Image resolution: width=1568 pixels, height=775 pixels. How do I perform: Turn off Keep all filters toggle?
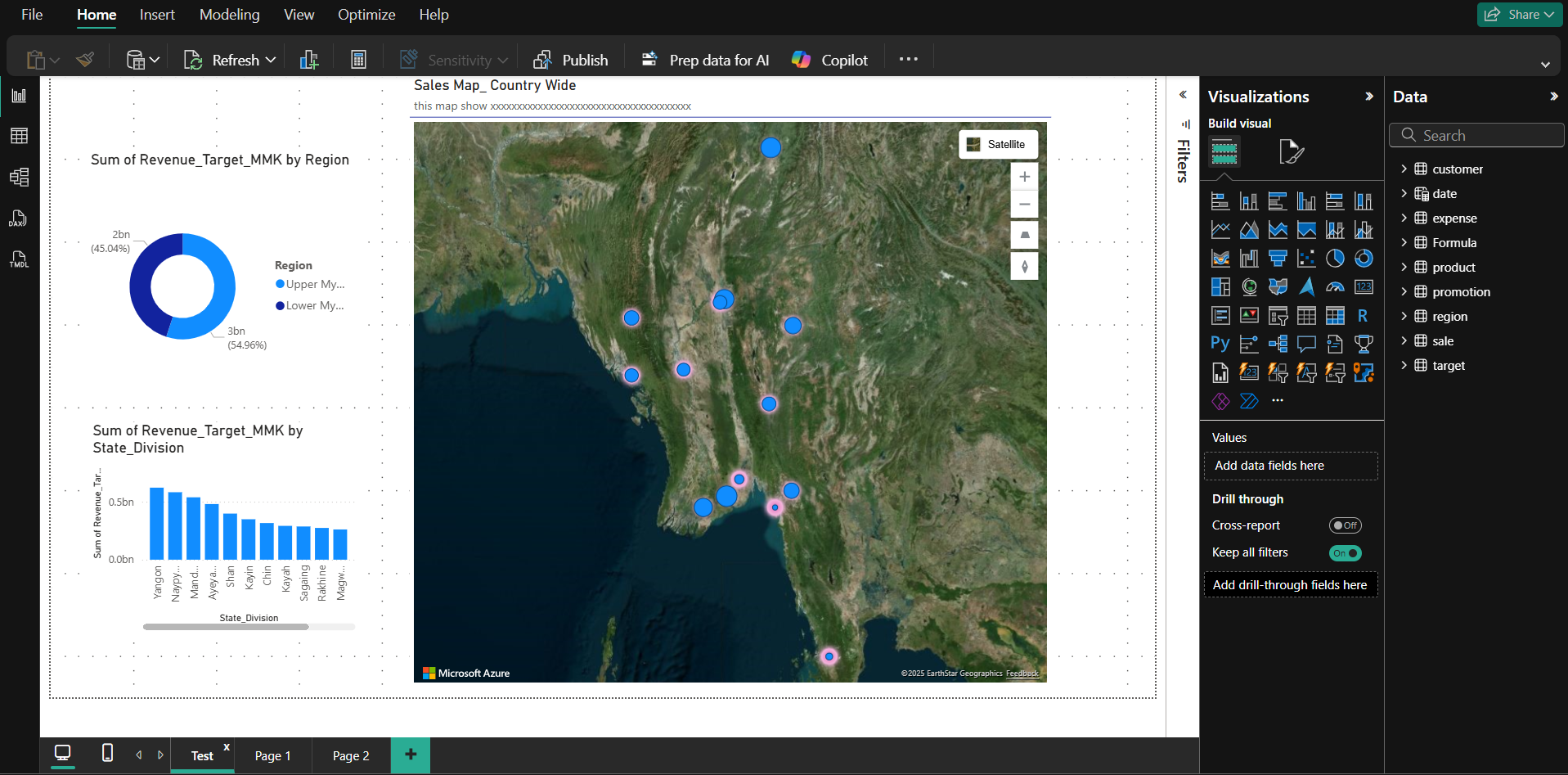1345,553
